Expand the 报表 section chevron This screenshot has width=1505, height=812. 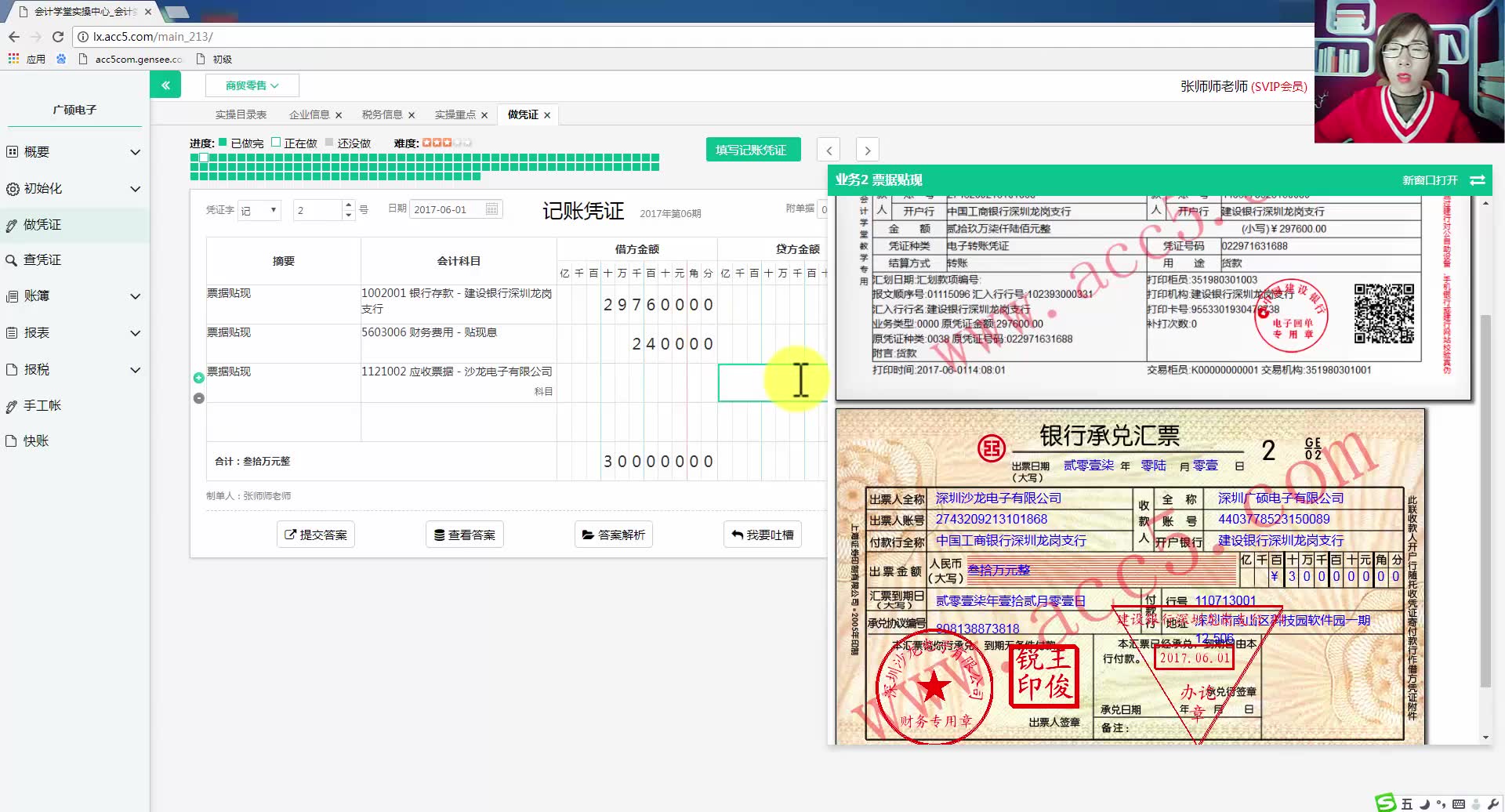tap(134, 332)
